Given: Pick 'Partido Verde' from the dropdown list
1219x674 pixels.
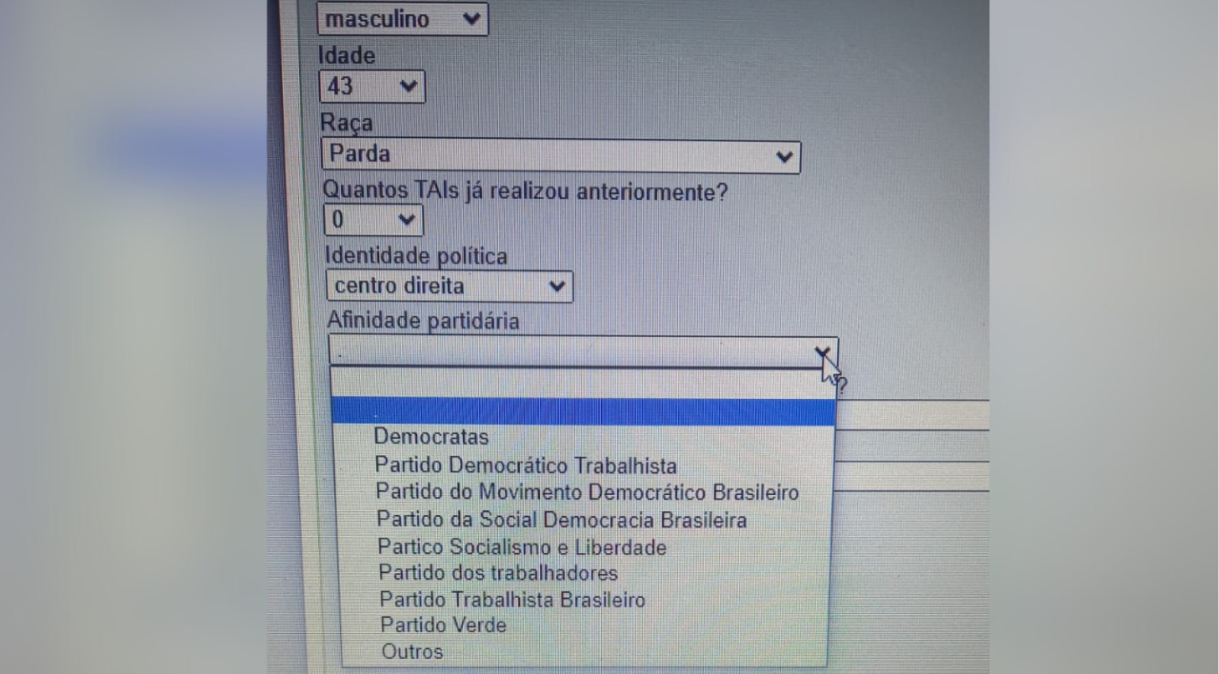Looking at the screenshot, I should [x=443, y=625].
